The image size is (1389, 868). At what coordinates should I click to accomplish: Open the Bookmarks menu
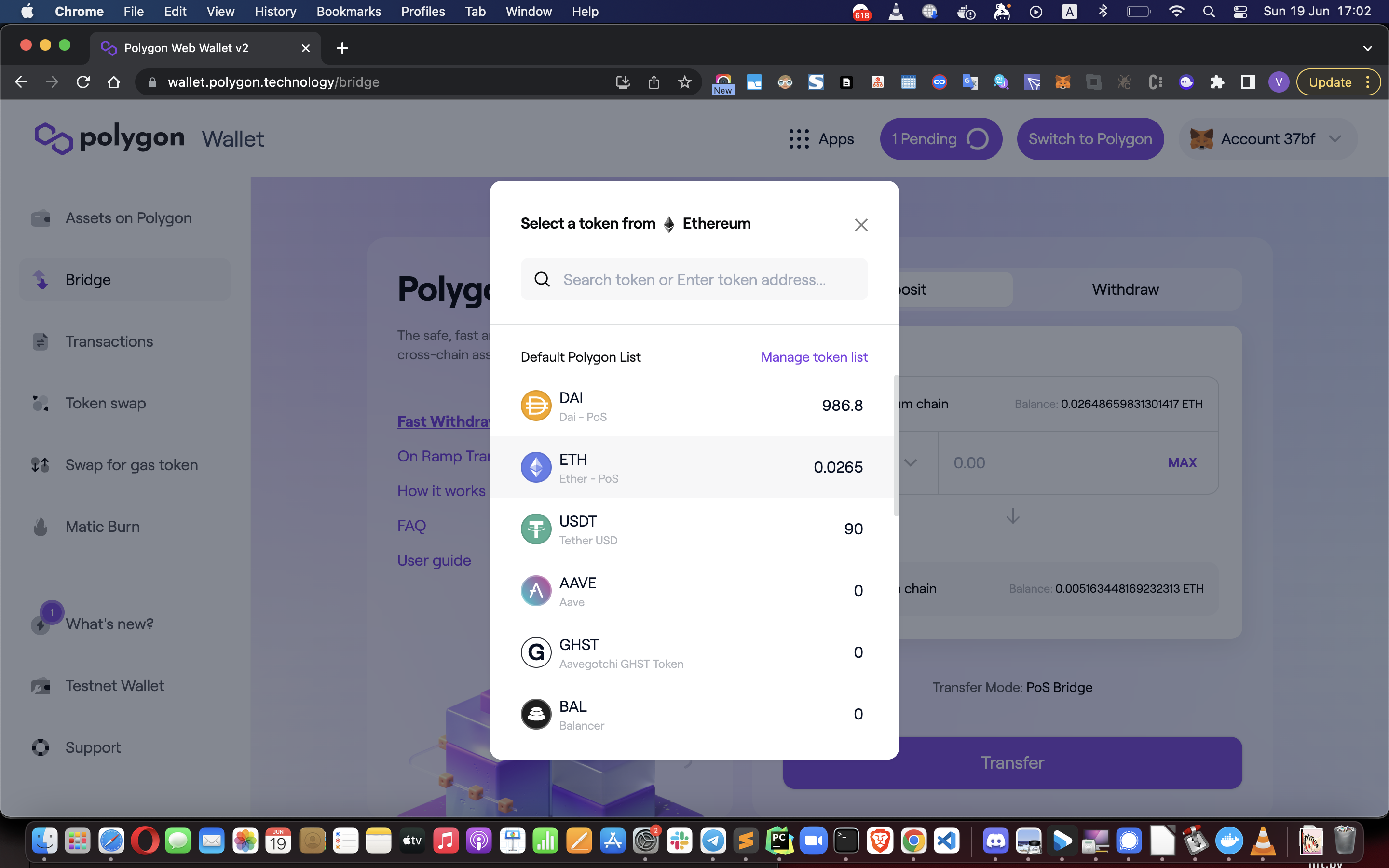click(x=348, y=12)
